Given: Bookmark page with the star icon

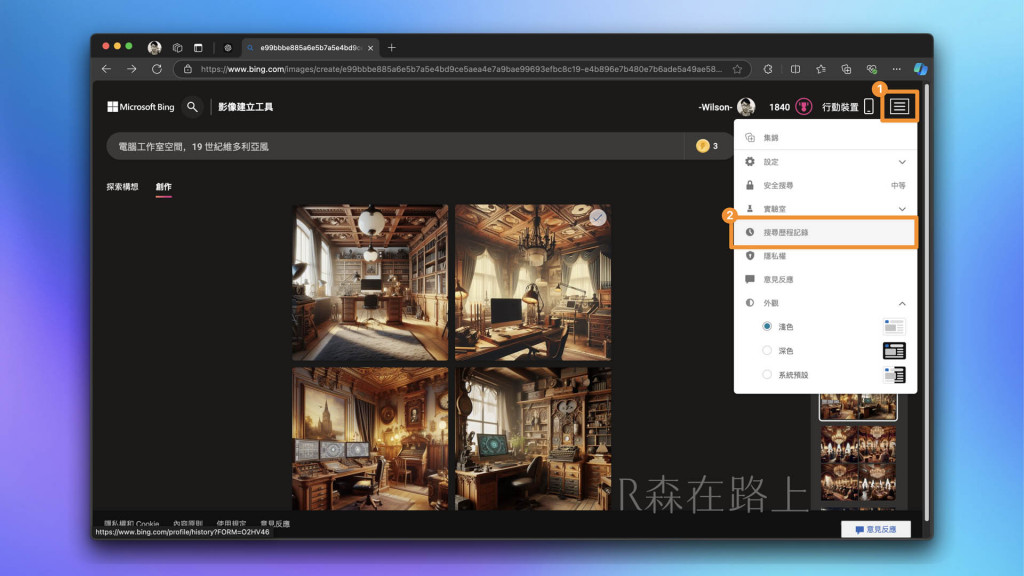Looking at the screenshot, I should pos(737,69).
